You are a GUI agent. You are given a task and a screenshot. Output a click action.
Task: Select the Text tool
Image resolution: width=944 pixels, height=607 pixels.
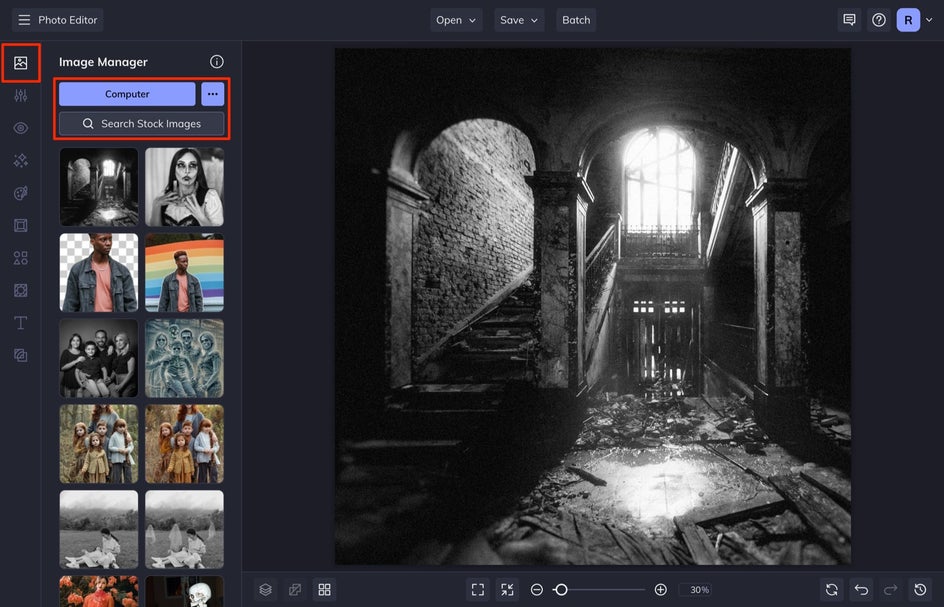click(x=20, y=323)
